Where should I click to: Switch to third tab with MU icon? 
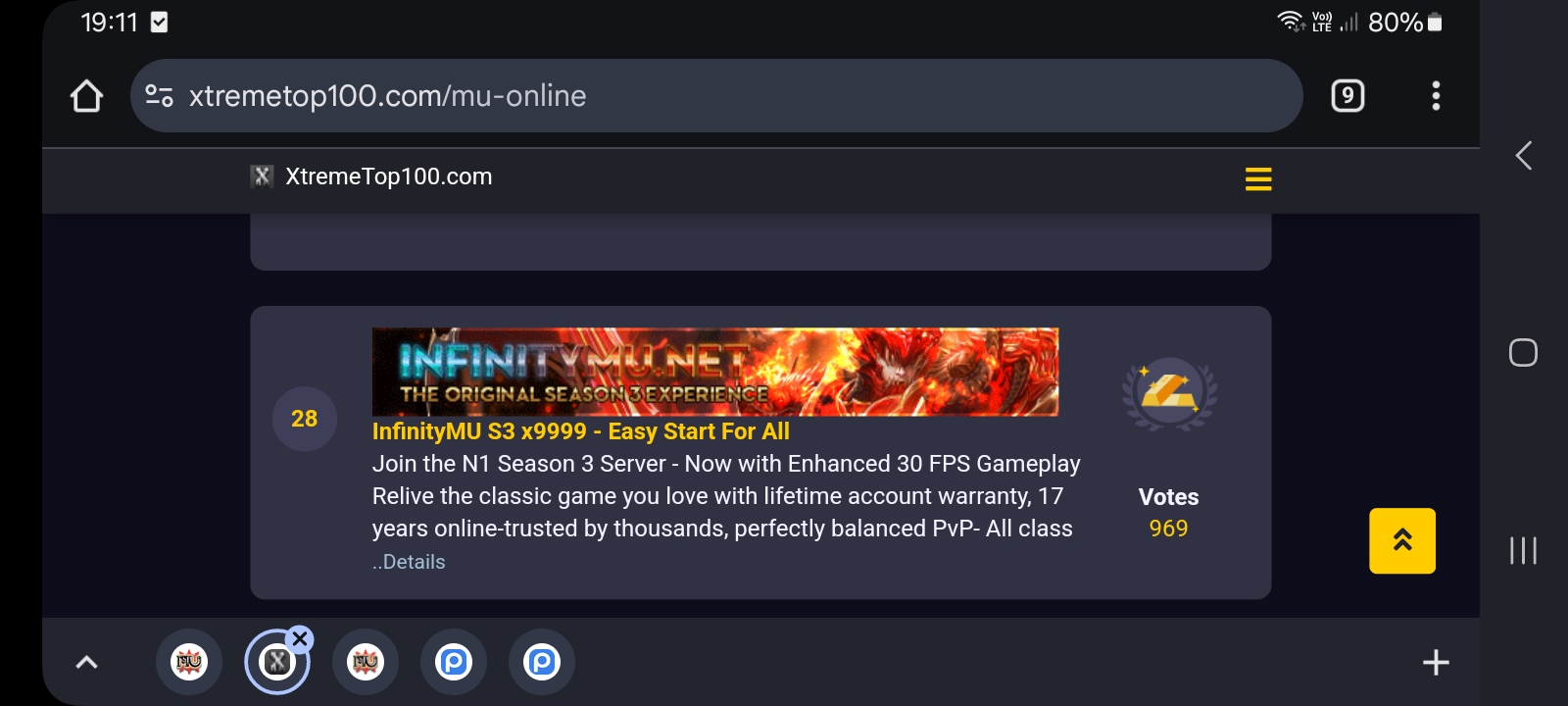(366, 662)
